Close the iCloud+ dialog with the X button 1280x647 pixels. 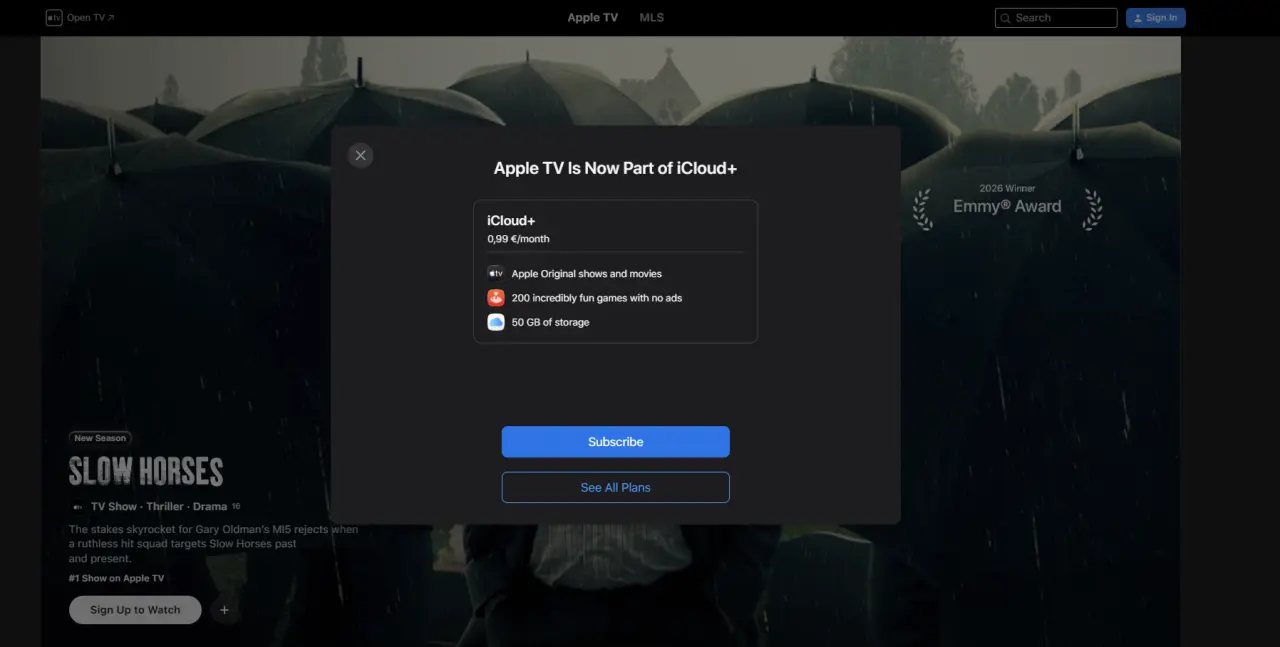coord(361,155)
